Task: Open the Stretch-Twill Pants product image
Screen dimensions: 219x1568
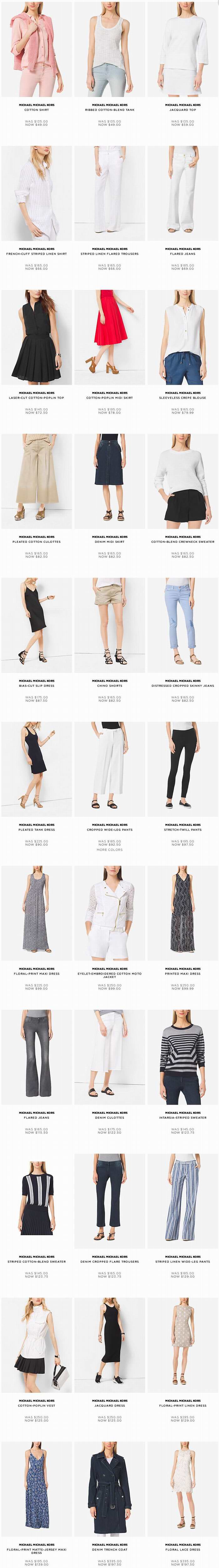Action: [x=182, y=769]
